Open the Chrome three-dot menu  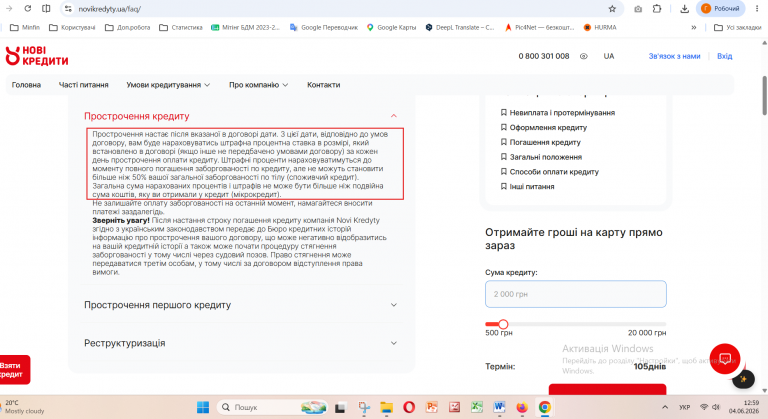757,9
